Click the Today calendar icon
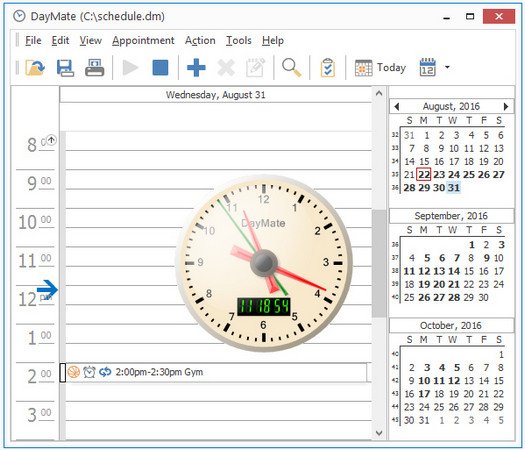Screen dimensions: 525x450 [363, 68]
